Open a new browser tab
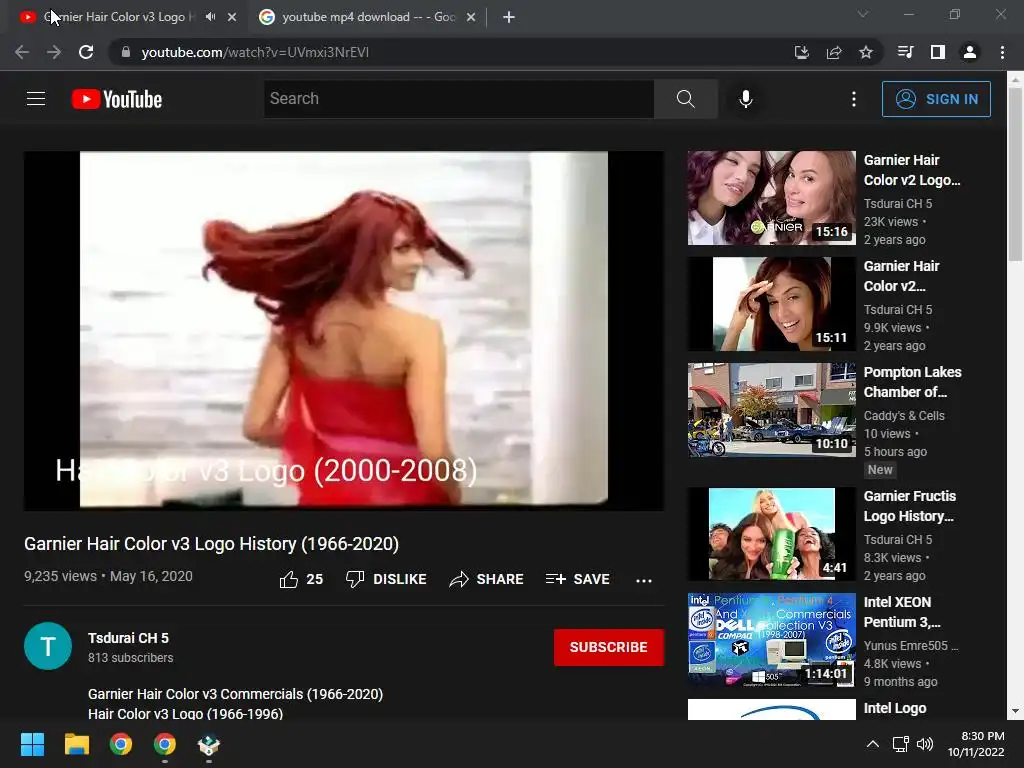The image size is (1024, 768). click(509, 17)
